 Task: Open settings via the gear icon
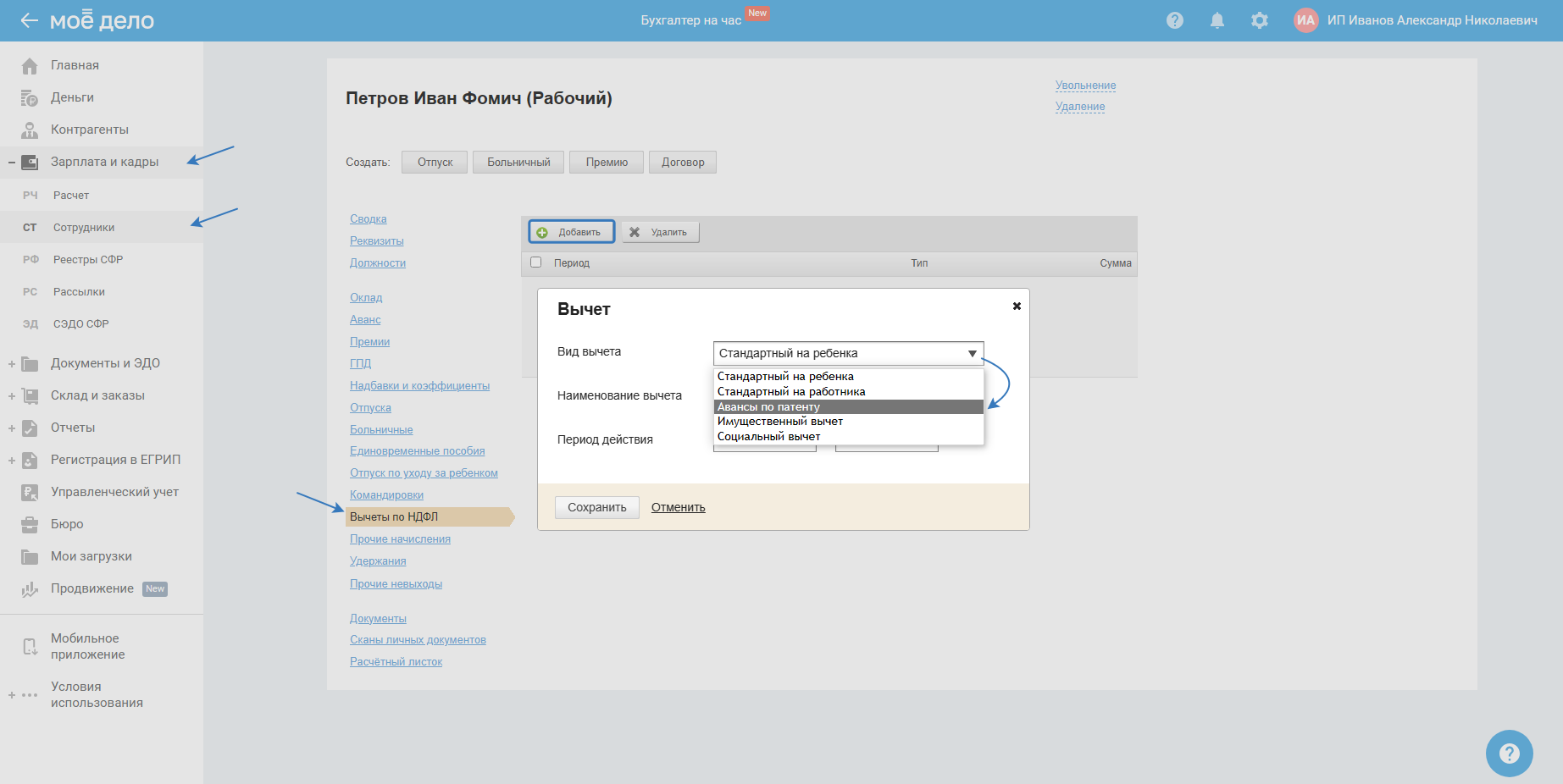1259,20
